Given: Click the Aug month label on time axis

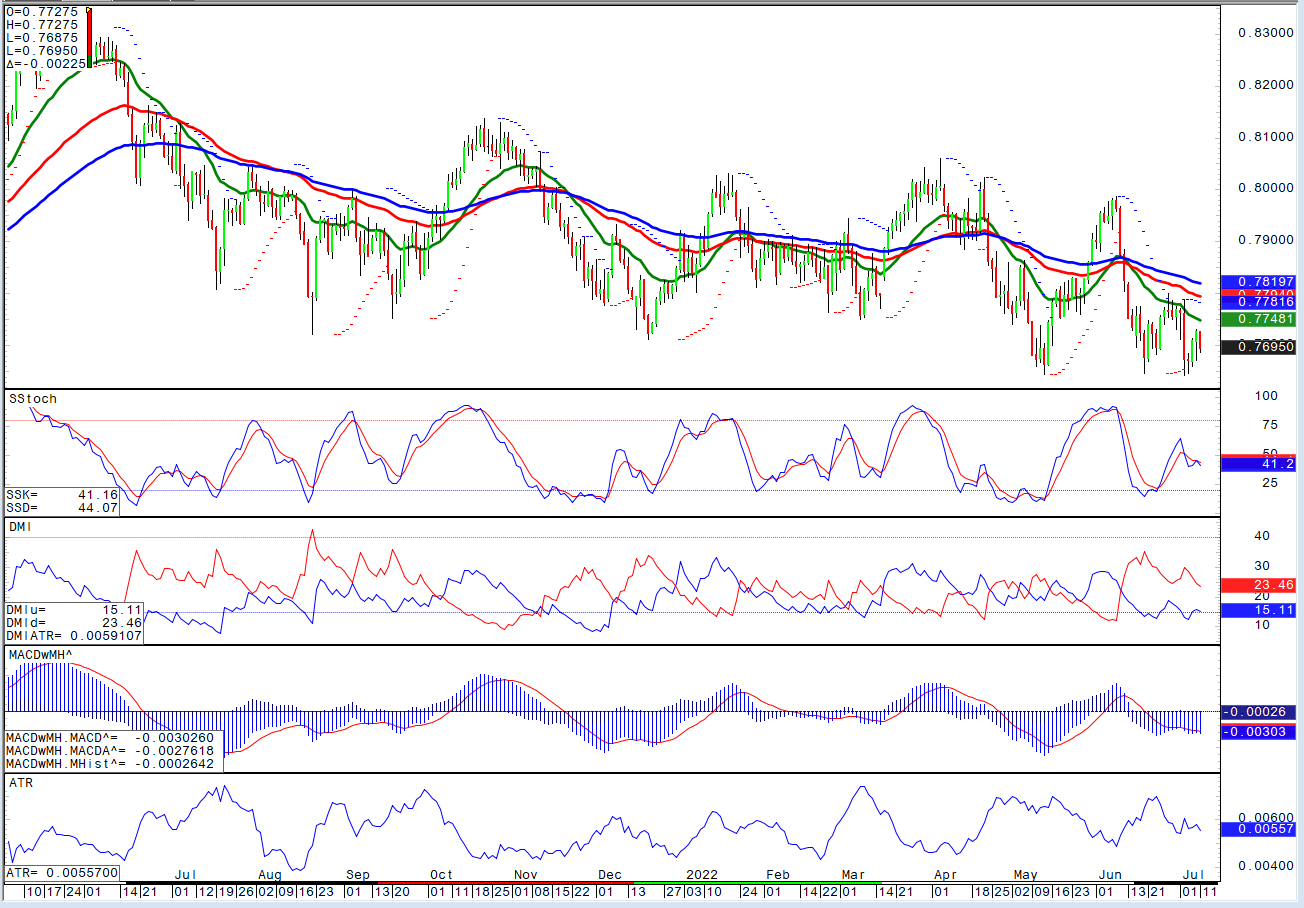Looking at the screenshot, I should coord(269,874).
